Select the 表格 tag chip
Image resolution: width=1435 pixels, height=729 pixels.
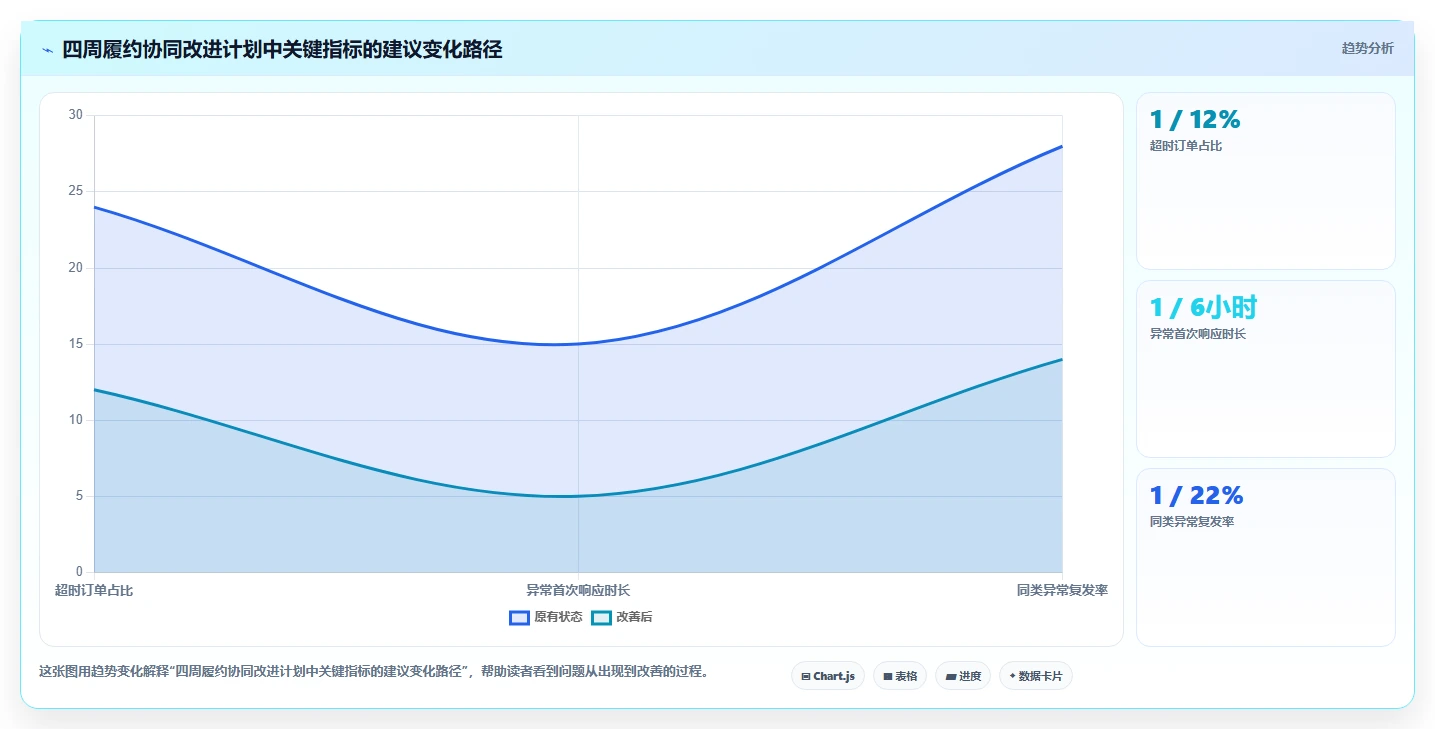coord(900,676)
